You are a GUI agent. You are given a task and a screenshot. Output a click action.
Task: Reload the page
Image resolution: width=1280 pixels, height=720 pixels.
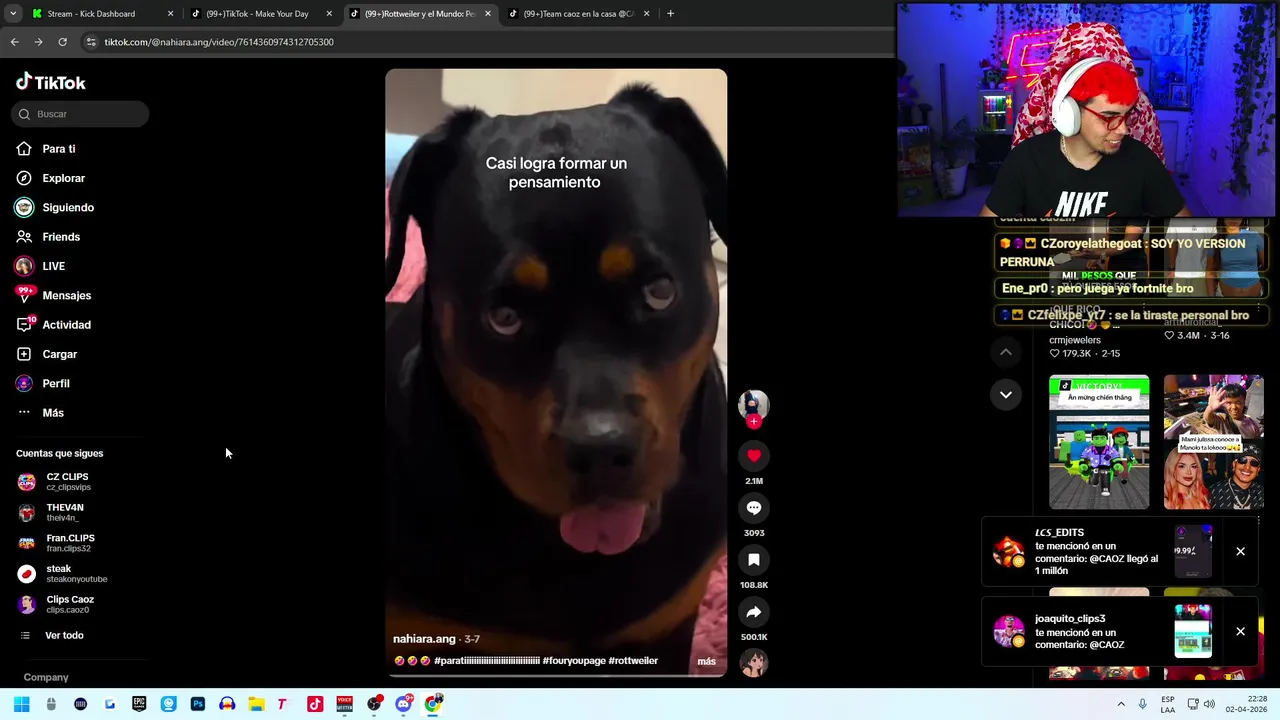coord(62,42)
